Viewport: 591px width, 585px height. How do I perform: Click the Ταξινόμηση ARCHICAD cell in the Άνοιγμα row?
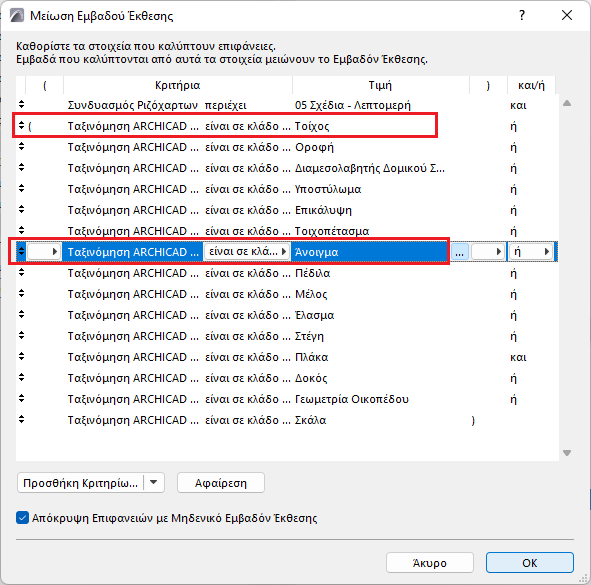[x=133, y=252]
